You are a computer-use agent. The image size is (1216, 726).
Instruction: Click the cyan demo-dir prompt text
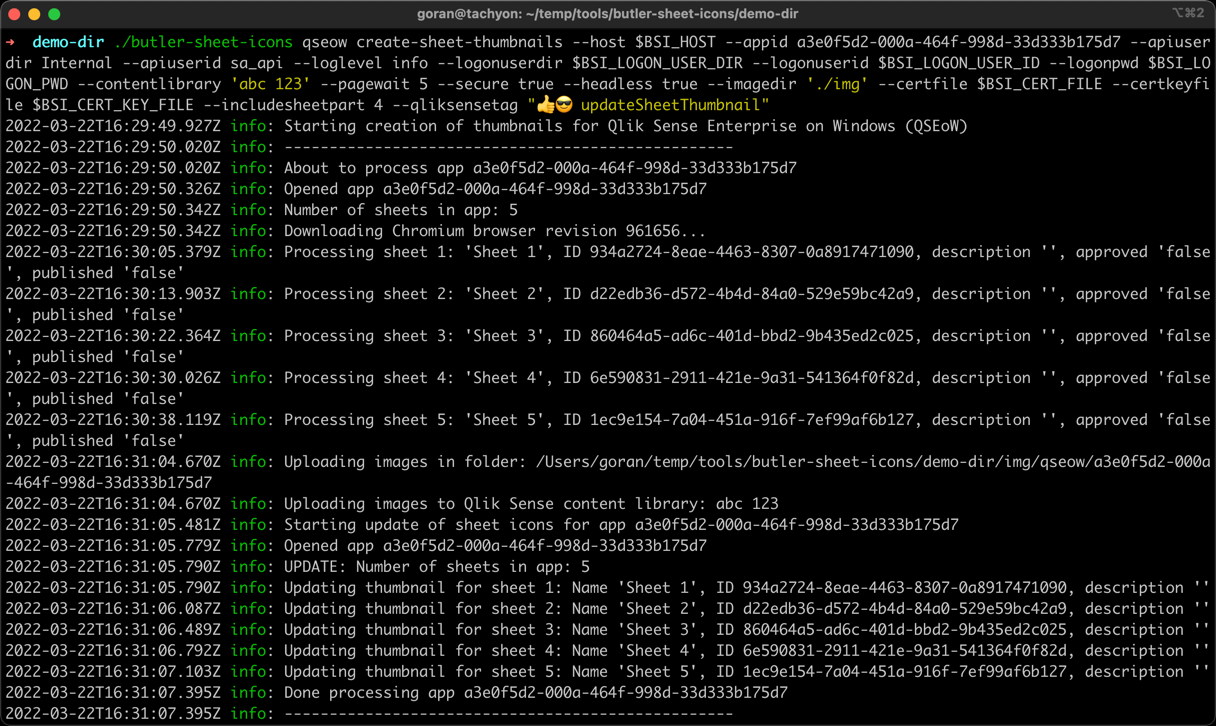point(68,42)
